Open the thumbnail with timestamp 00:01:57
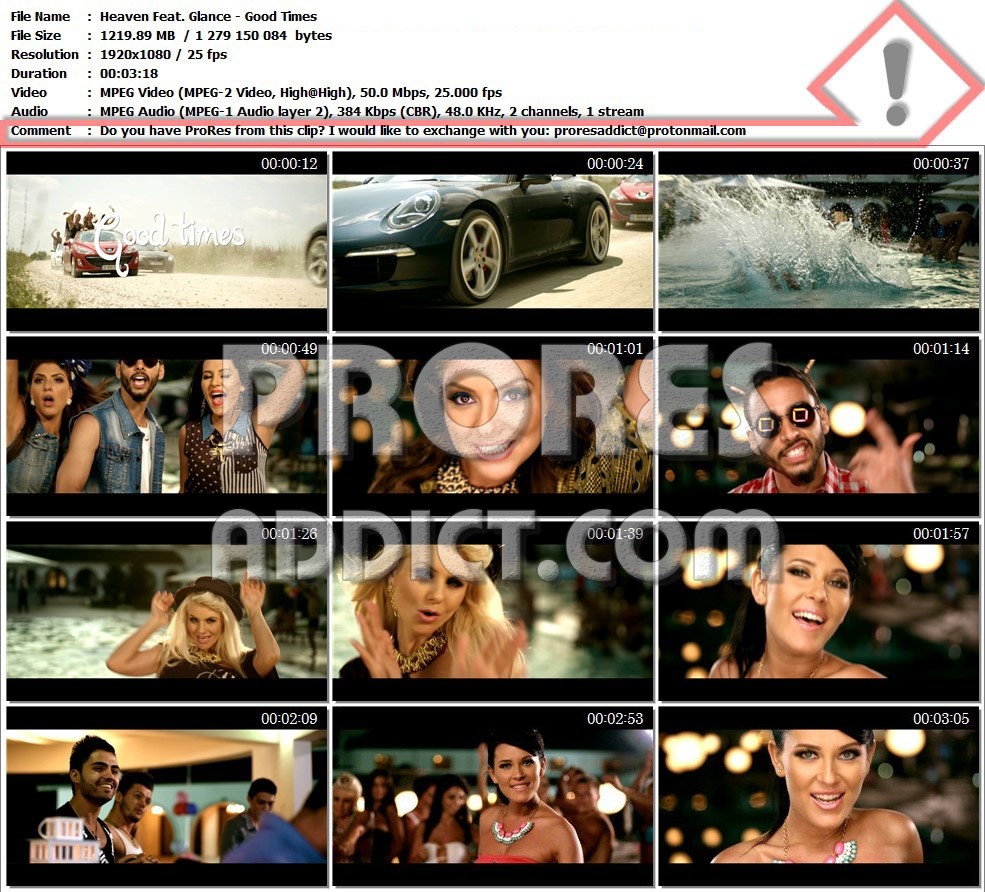The image size is (985, 892). [819, 611]
